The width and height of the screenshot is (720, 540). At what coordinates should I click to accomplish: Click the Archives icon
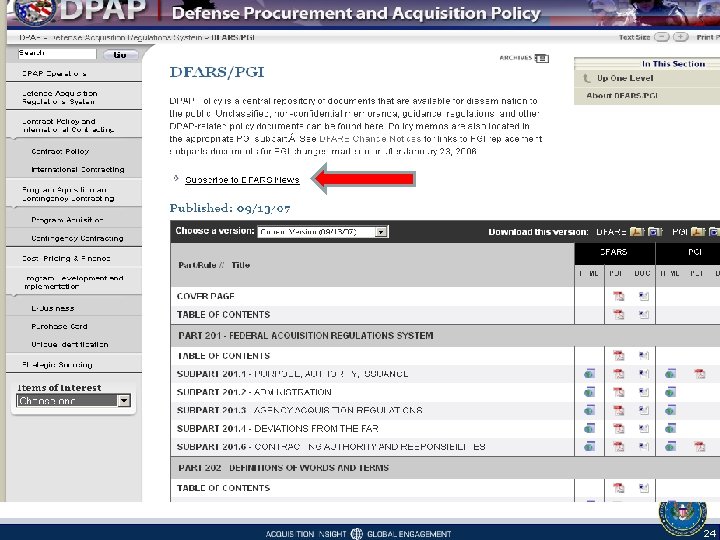[542, 58]
